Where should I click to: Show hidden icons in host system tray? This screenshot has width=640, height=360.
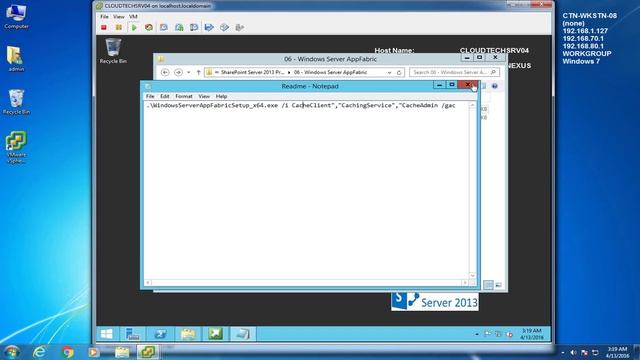[x=563, y=353]
